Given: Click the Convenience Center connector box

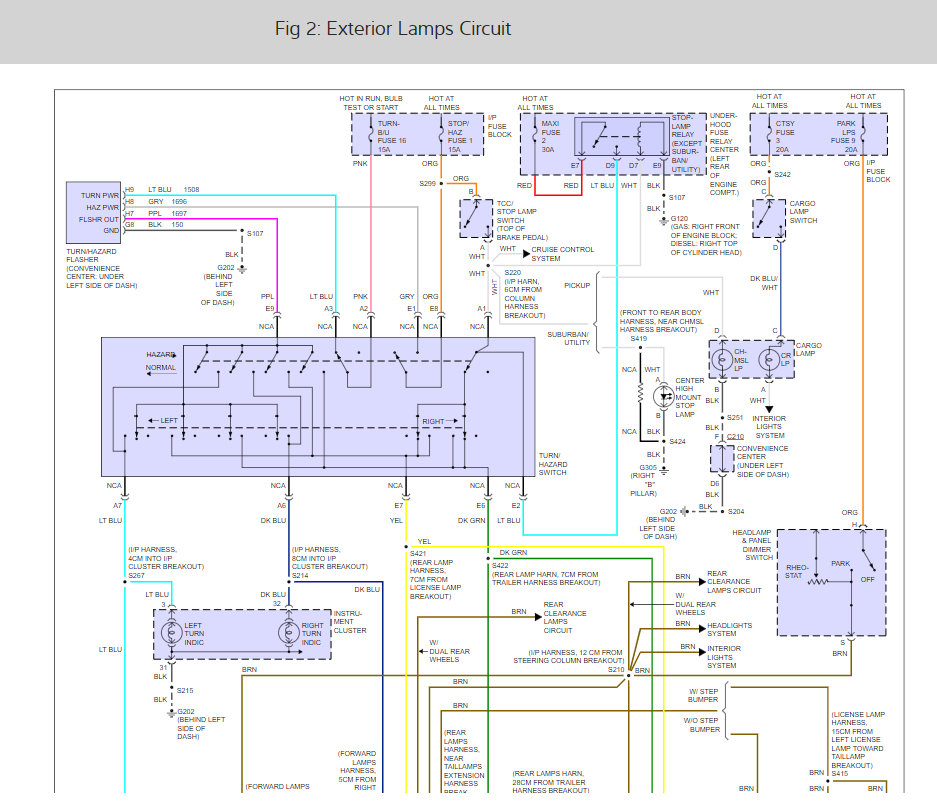Looking at the screenshot, I should point(722,458).
